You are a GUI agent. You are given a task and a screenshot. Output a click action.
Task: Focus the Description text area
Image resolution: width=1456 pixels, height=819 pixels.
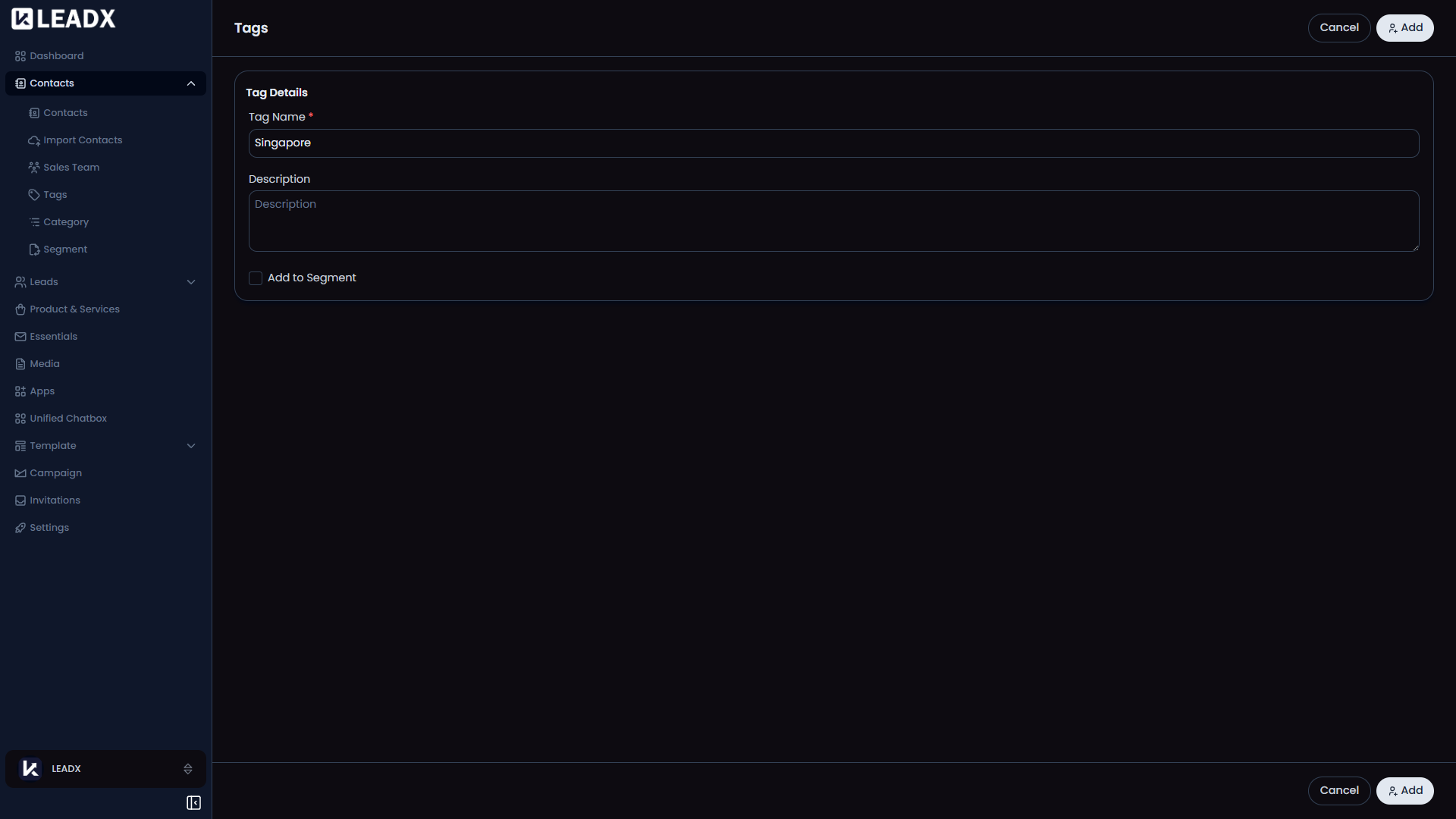point(833,221)
